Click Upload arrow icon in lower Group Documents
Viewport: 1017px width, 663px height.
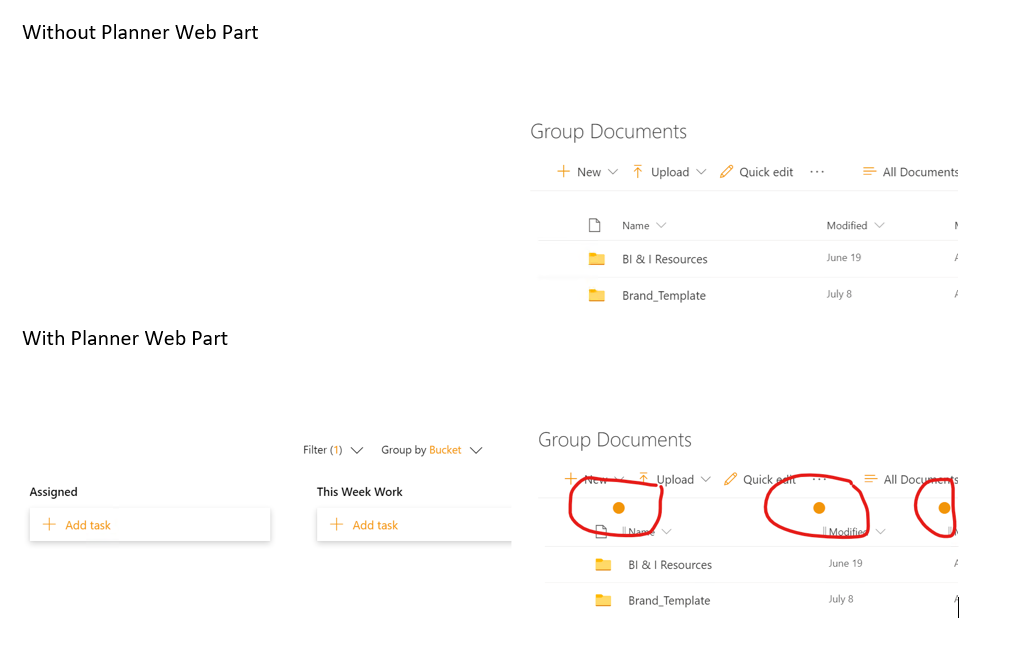[643, 479]
